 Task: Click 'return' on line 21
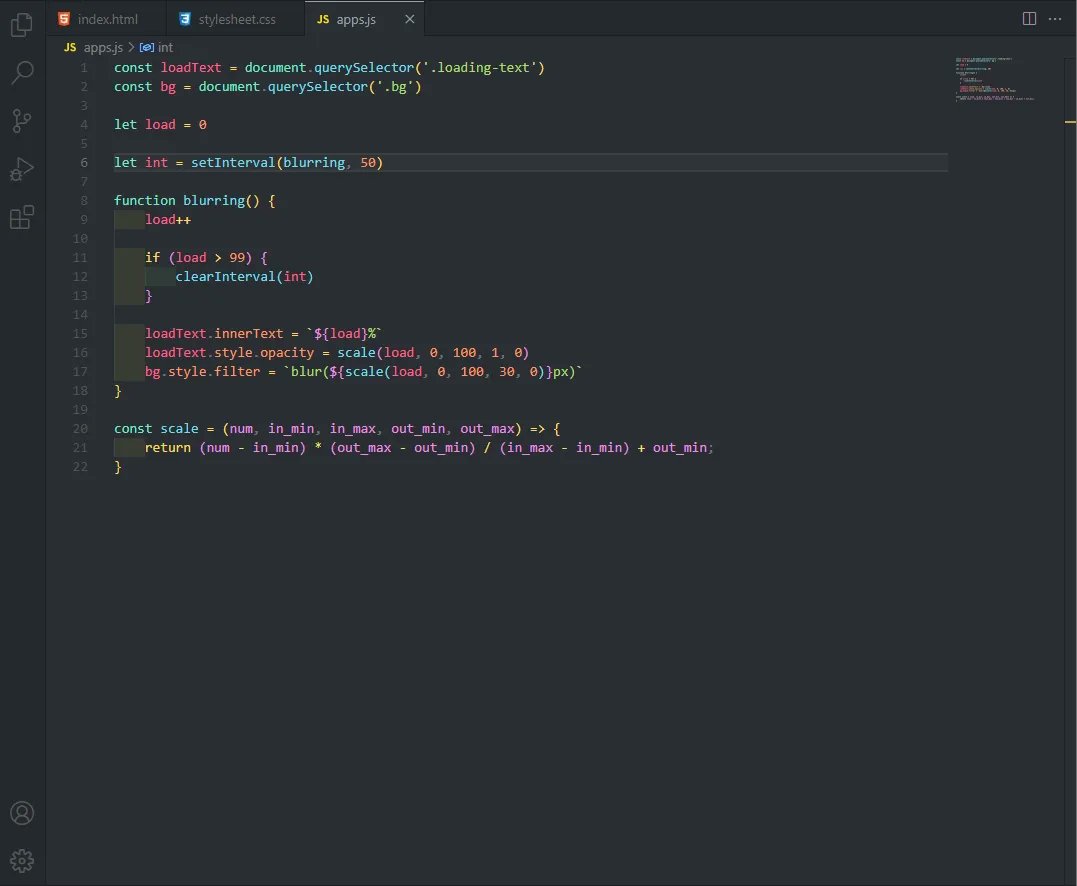tap(168, 448)
